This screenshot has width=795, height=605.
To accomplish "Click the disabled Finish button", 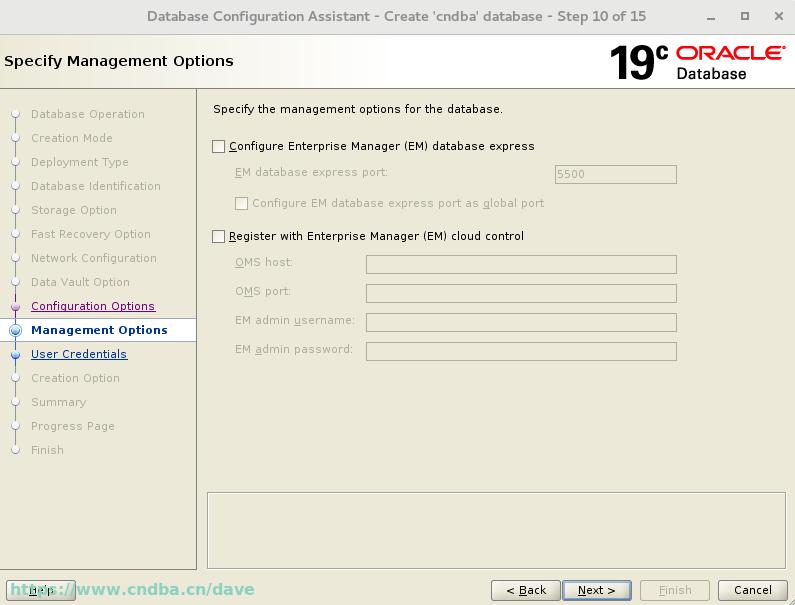I will [675, 590].
